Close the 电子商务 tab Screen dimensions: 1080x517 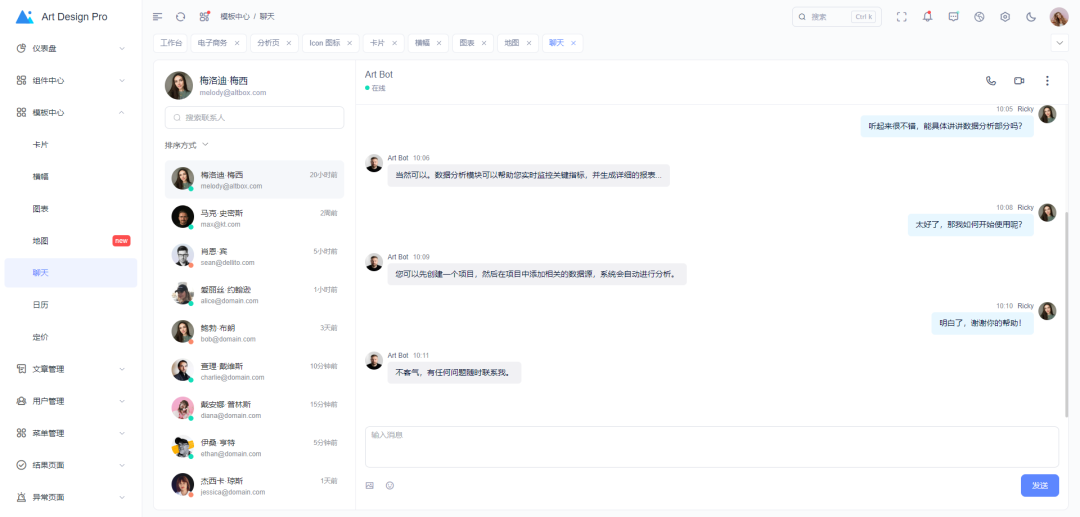click(x=237, y=43)
